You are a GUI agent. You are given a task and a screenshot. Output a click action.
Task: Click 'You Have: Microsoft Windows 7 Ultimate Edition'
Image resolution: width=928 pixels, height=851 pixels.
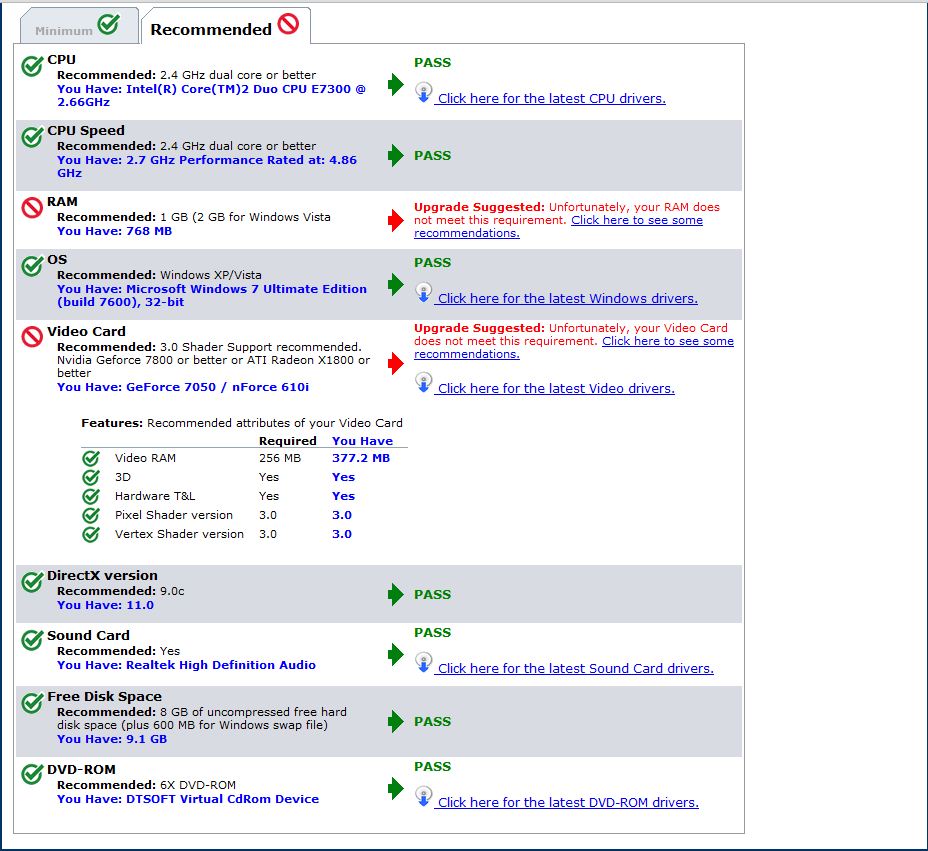pyautogui.click(x=212, y=295)
